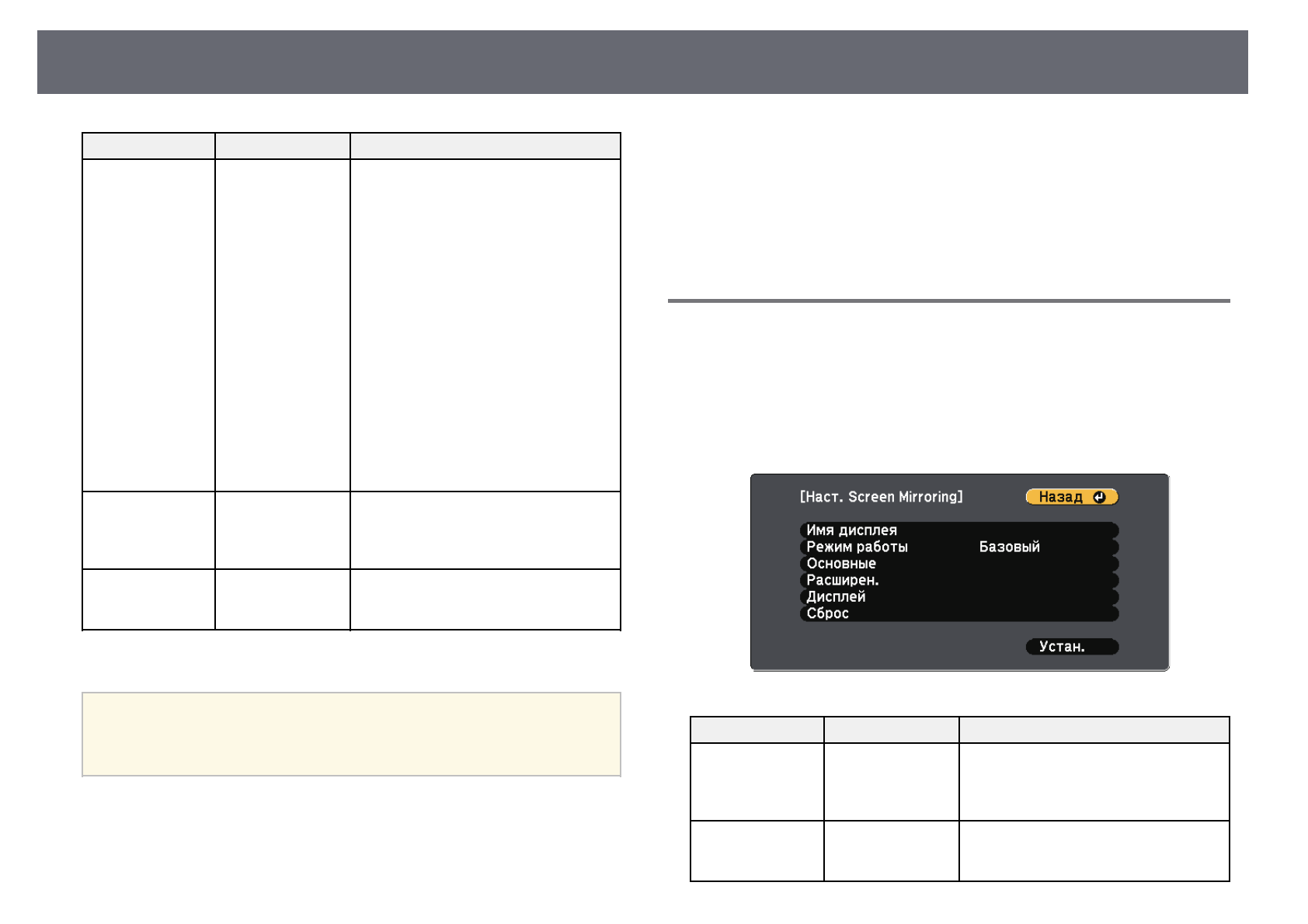Image resolution: width=1308 pixels, height=924 pixels.
Task: Click the gray header banner at top
Action: 642,62
